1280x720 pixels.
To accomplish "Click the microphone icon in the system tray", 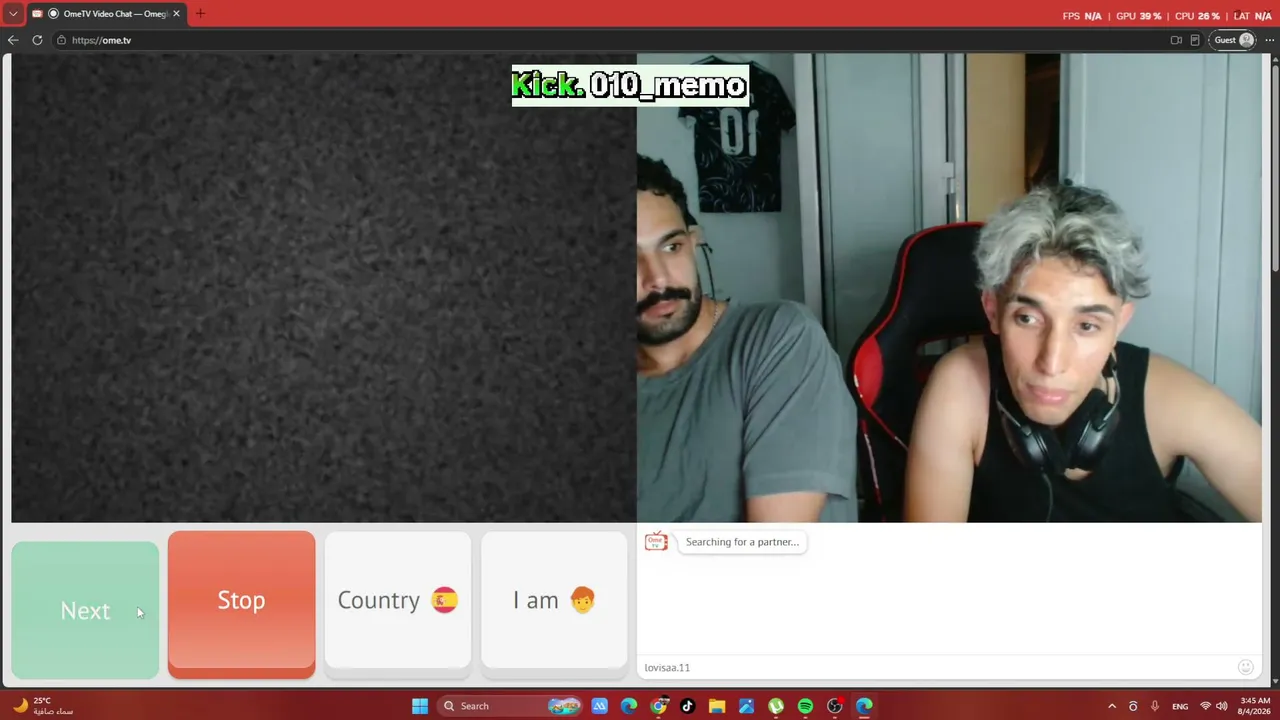I will [1155, 706].
